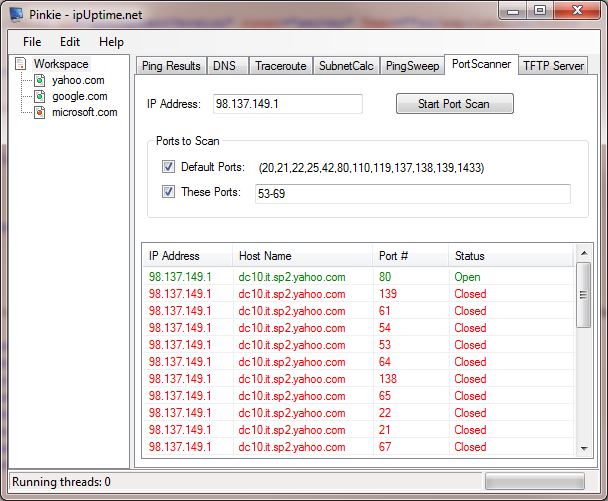This screenshot has width=608, height=501.
Task: Select the result row for port 53
Action: click(358, 345)
